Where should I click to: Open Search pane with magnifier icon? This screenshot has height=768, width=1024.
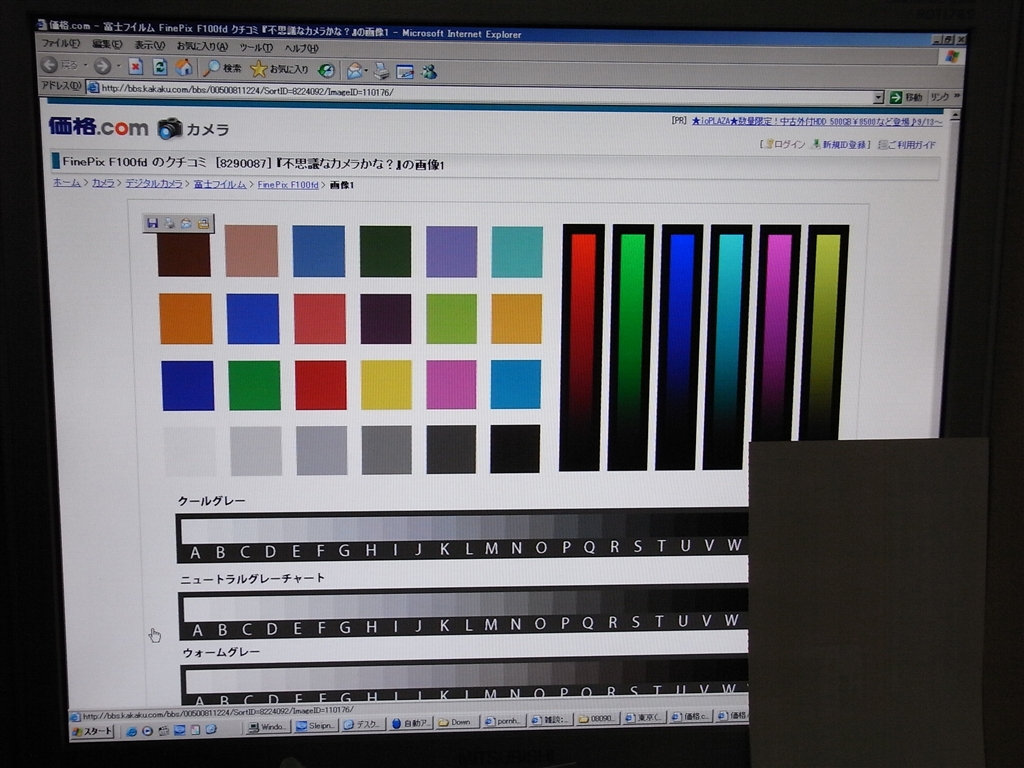(222, 67)
